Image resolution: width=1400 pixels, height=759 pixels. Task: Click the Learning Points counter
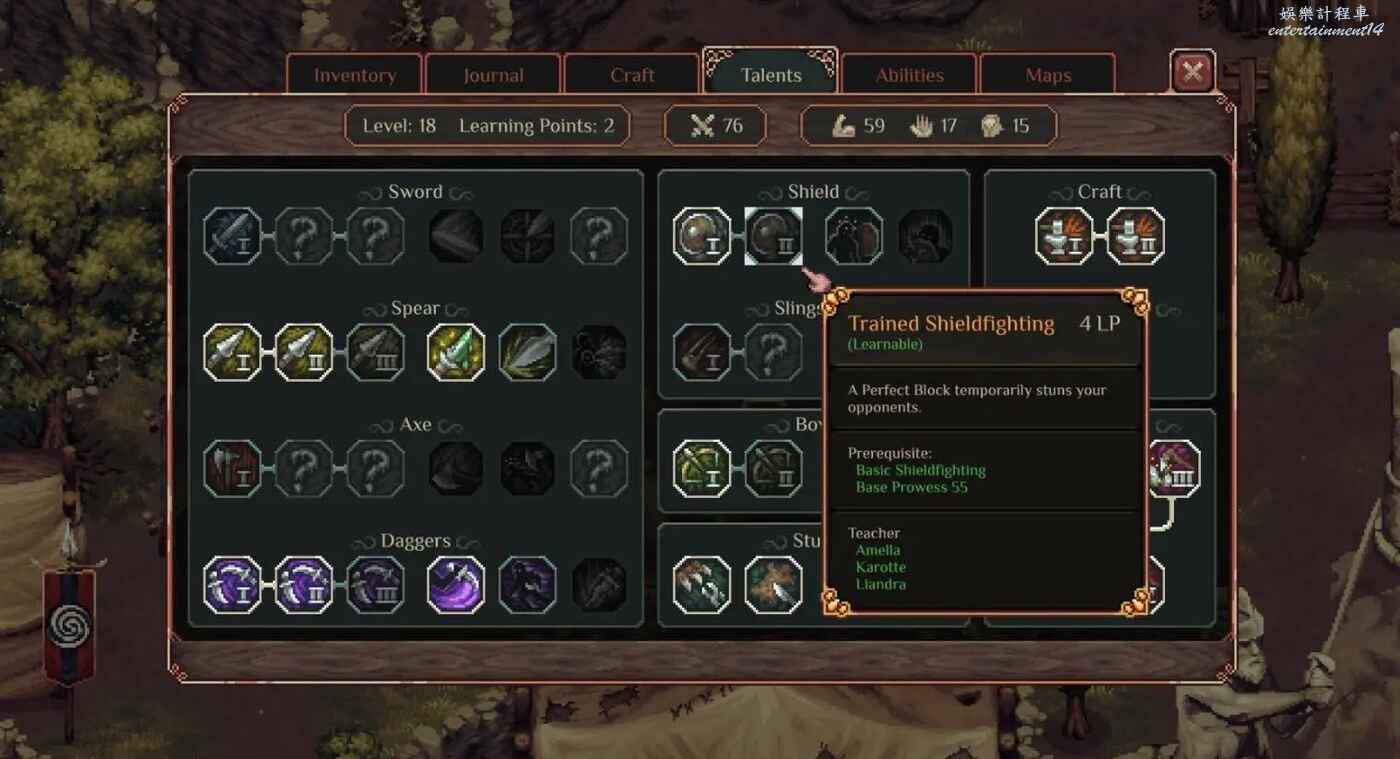(x=537, y=126)
